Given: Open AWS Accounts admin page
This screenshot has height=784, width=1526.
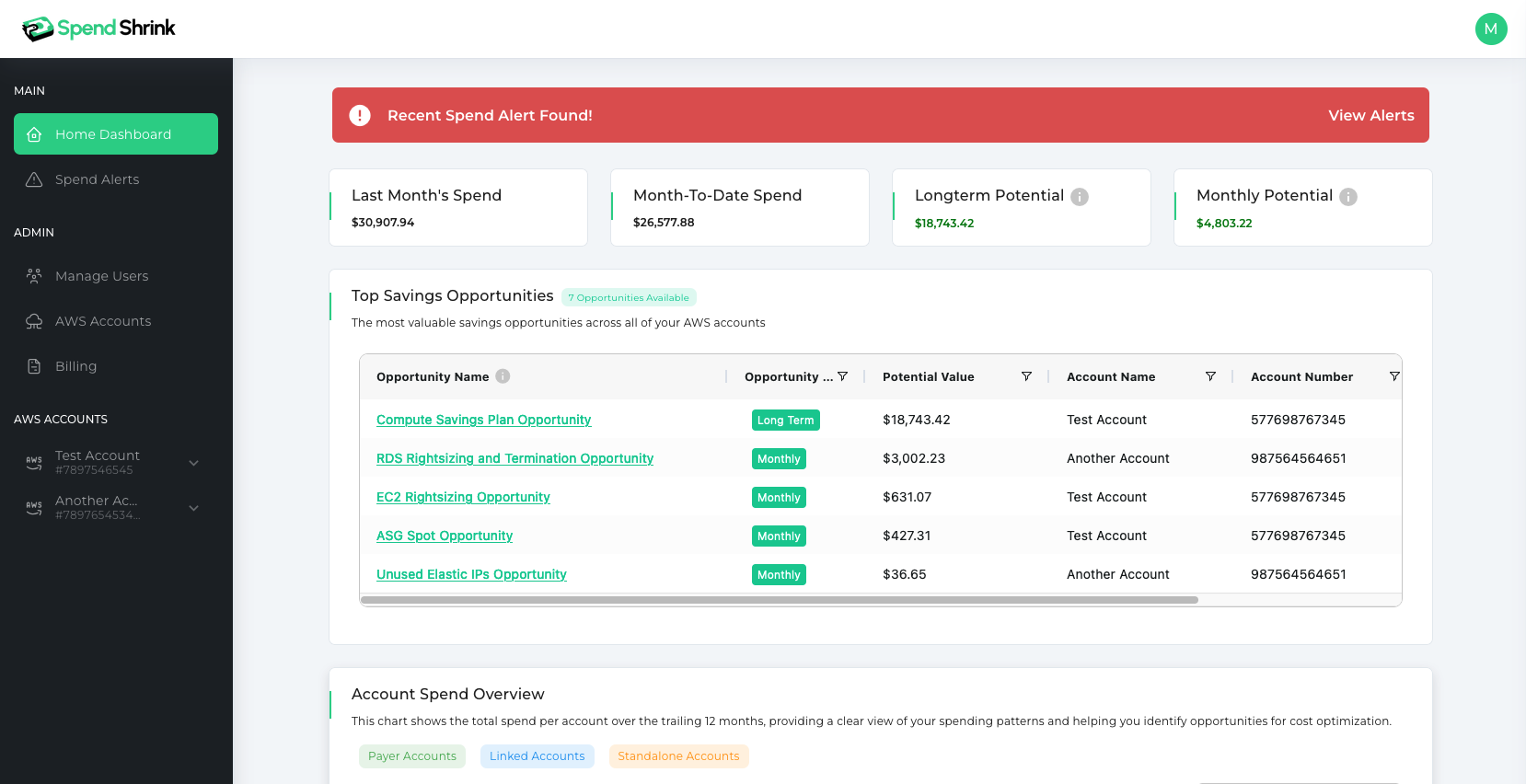Looking at the screenshot, I should [x=103, y=321].
